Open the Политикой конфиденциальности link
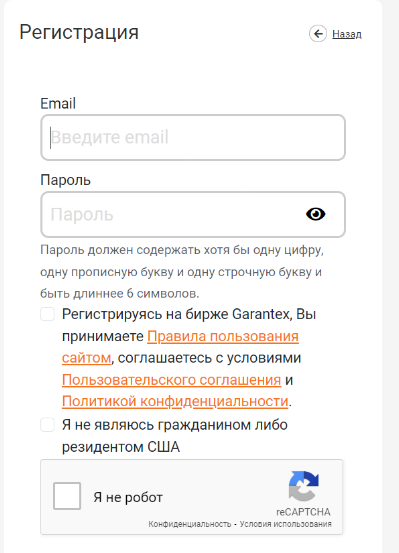The height and width of the screenshot is (553, 399). pyautogui.click(x=175, y=401)
